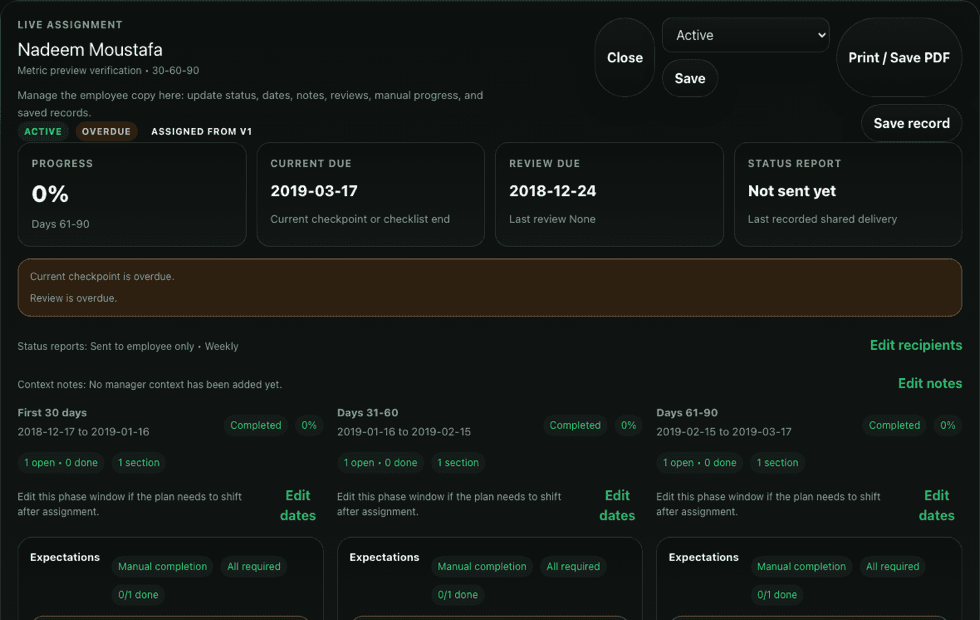Click the OVERDUE status badge
This screenshot has height=620, width=980.
106,132
